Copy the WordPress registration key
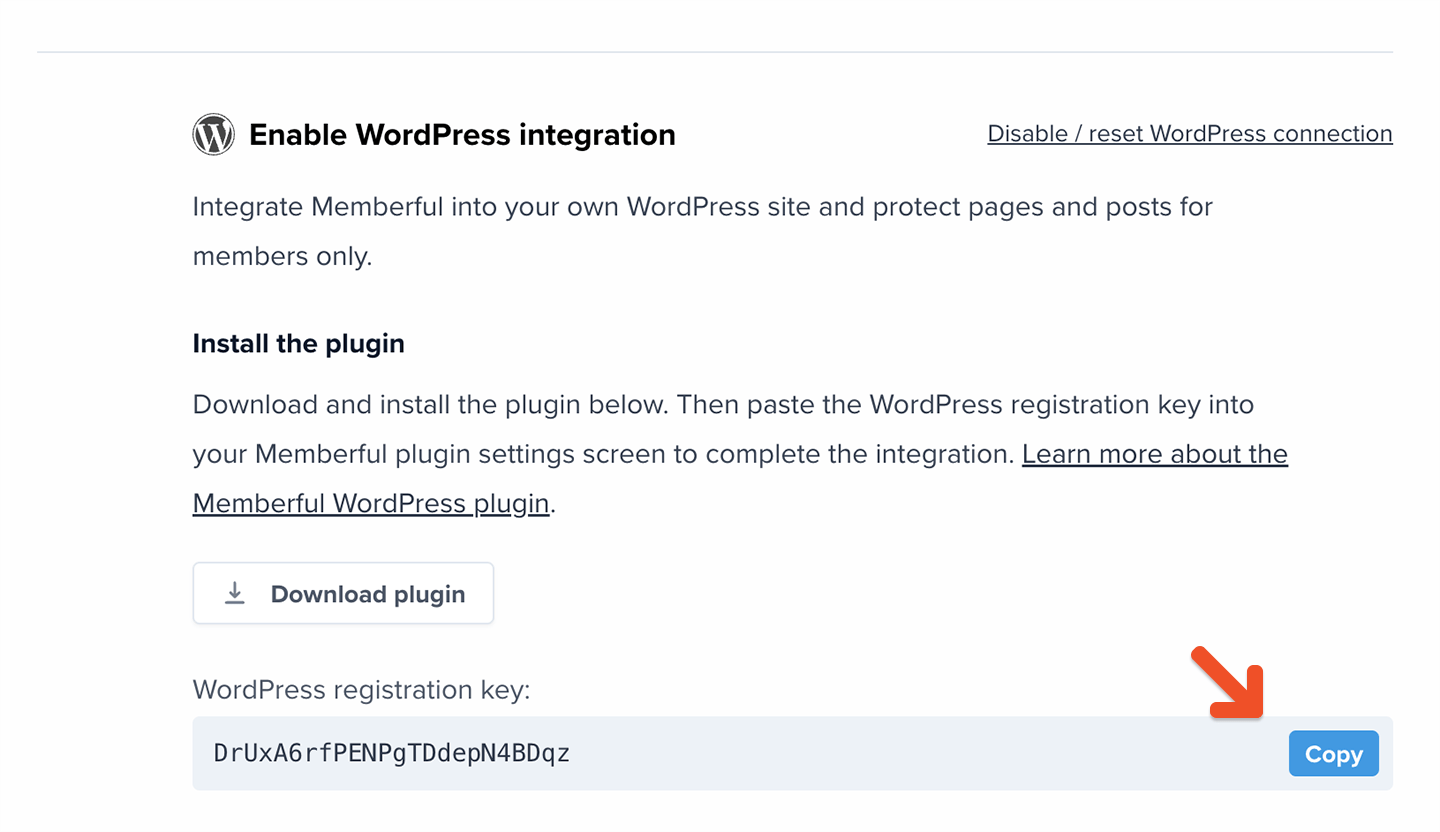The width and height of the screenshot is (1440, 832). click(1333, 754)
